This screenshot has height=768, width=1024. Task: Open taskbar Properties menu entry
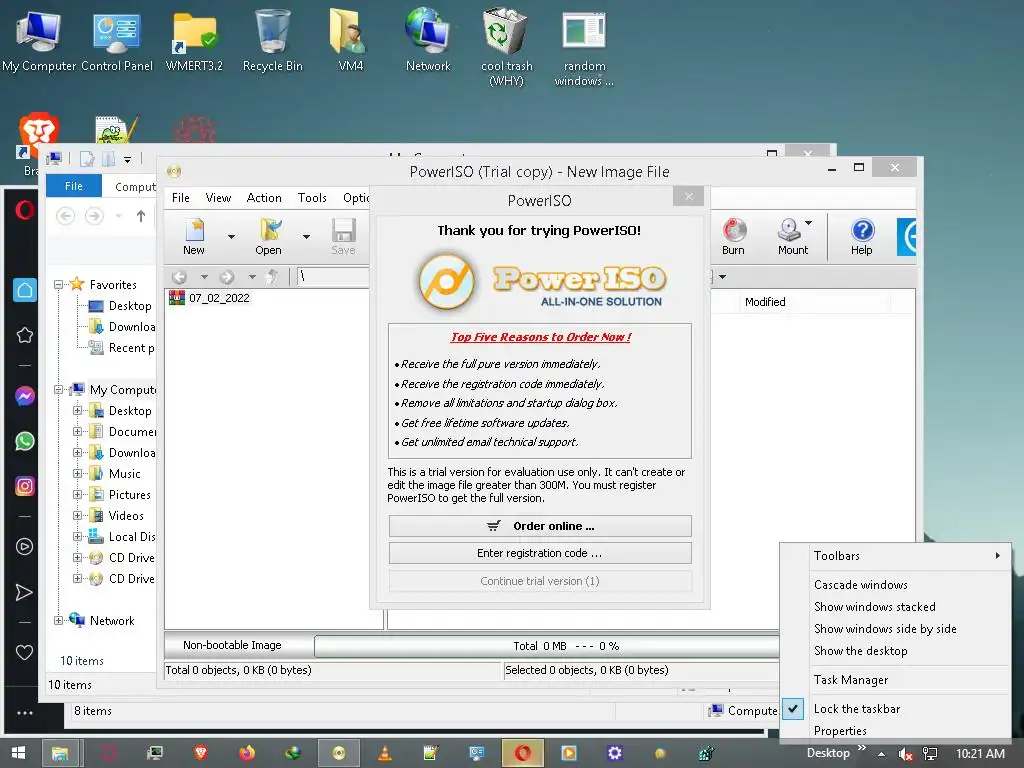tap(840, 731)
